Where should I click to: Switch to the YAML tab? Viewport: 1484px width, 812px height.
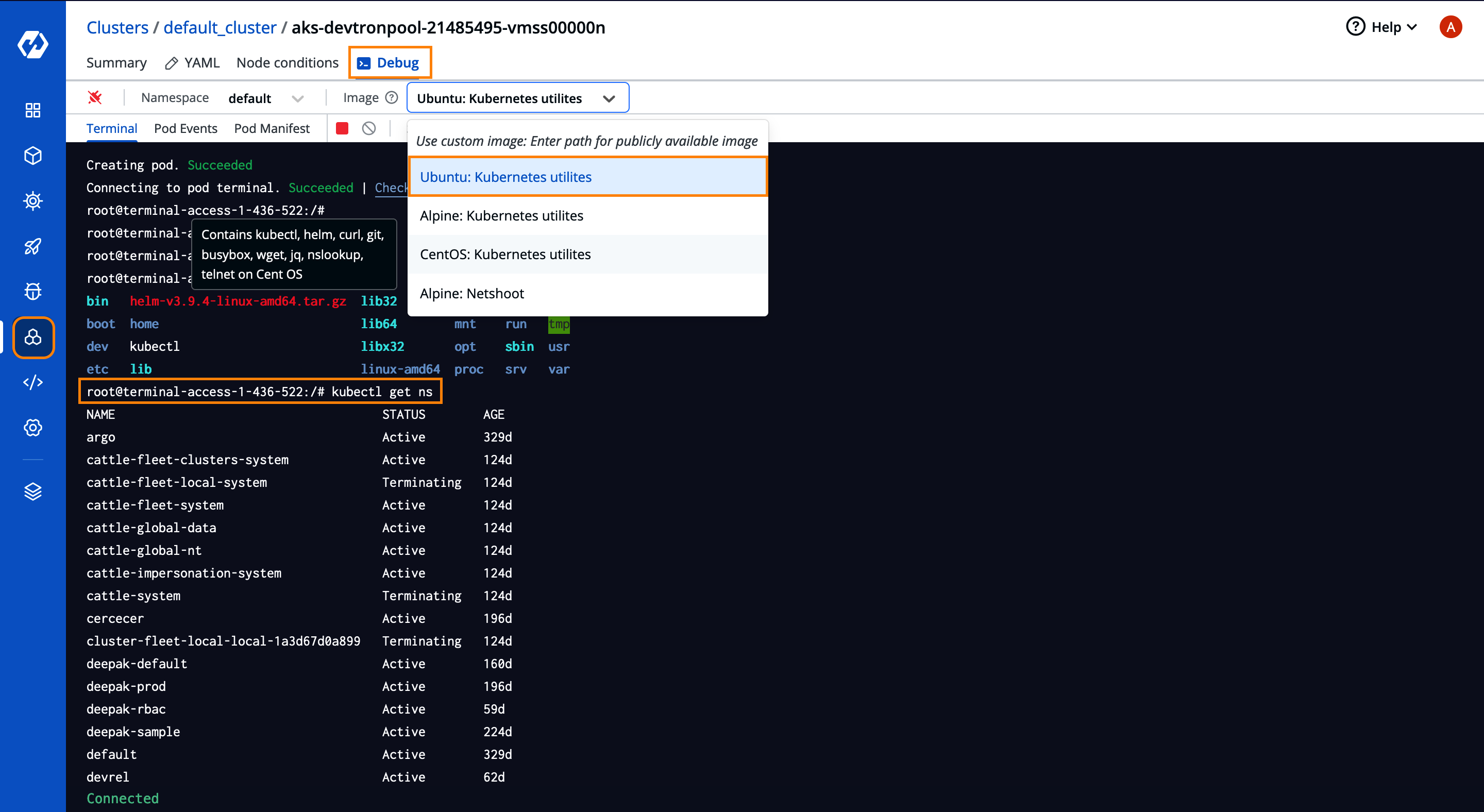coord(192,63)
